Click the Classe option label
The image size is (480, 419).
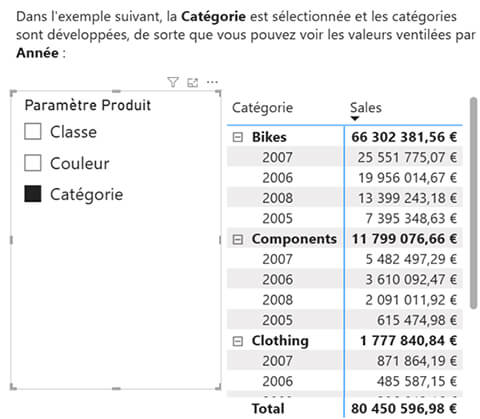click(x=73, y=132)
